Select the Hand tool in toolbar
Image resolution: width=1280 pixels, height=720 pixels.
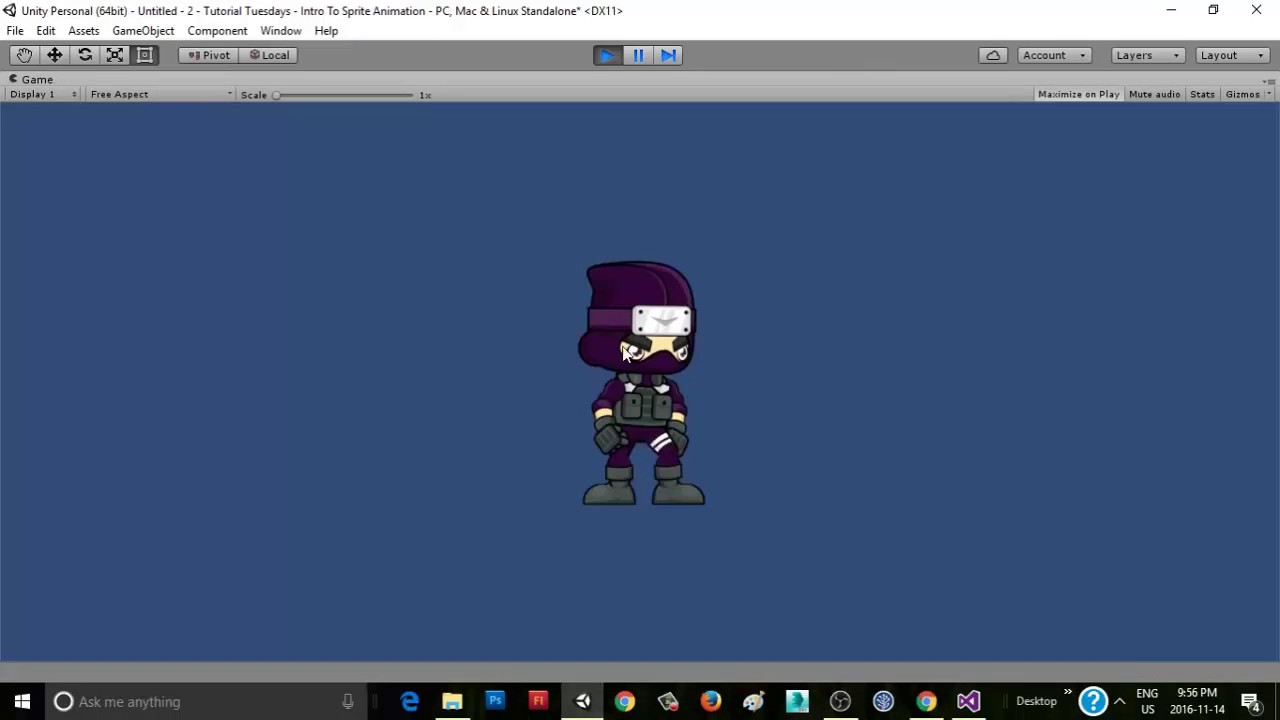click(x=24, y=55)
